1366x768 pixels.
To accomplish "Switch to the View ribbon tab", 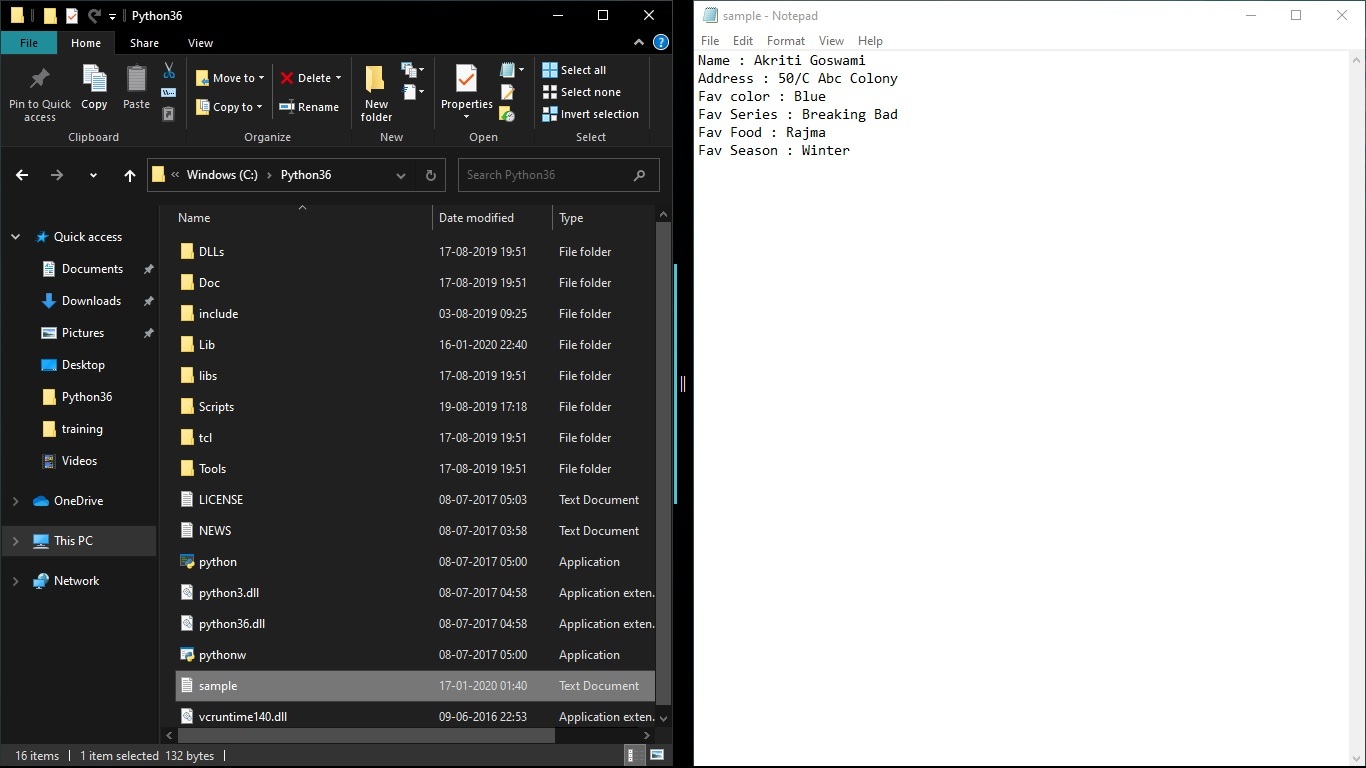I will pyautogui.click(x=200, y=43).
